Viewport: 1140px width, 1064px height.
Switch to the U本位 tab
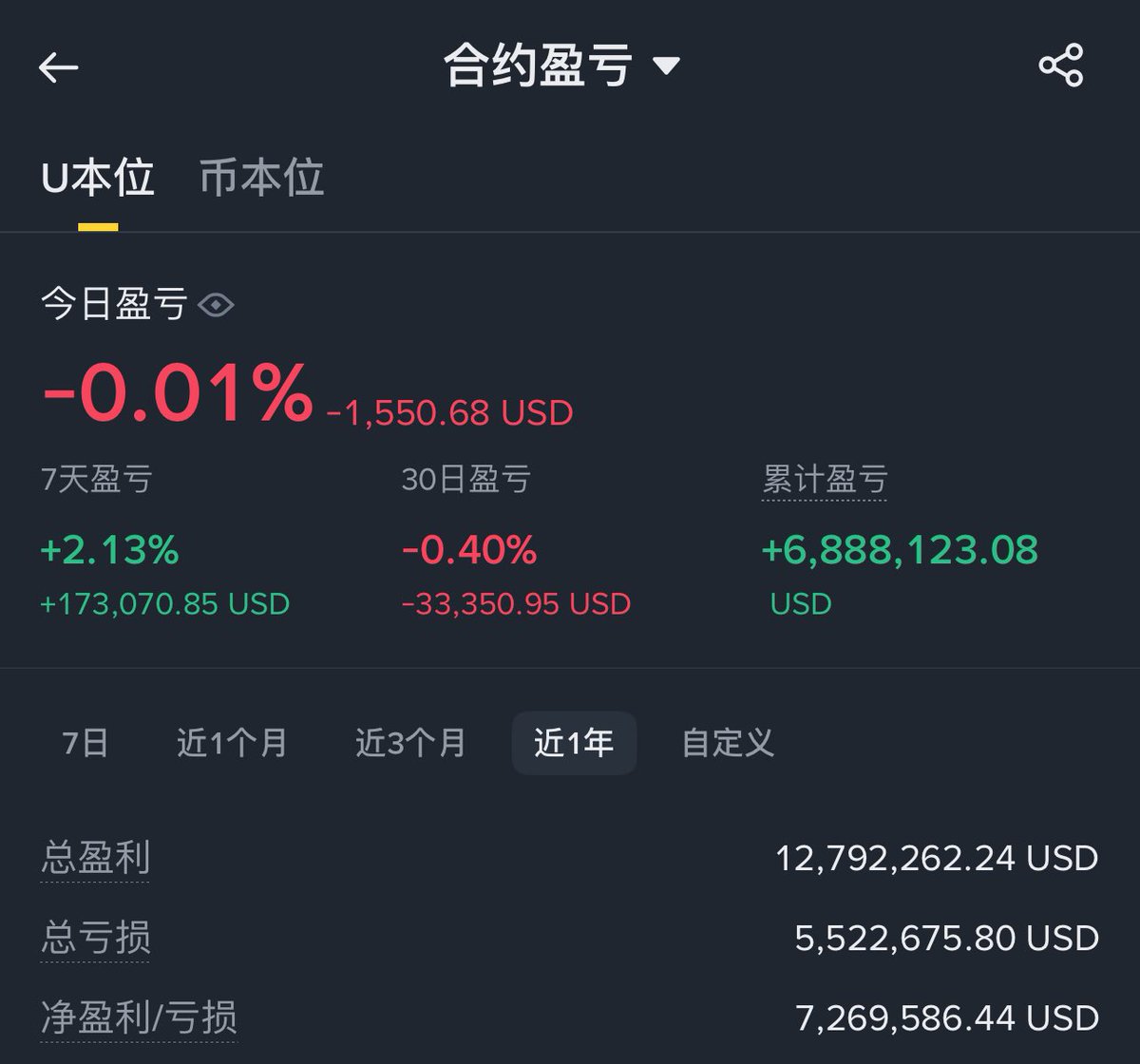pyautogui.click(x=98, y=179)
